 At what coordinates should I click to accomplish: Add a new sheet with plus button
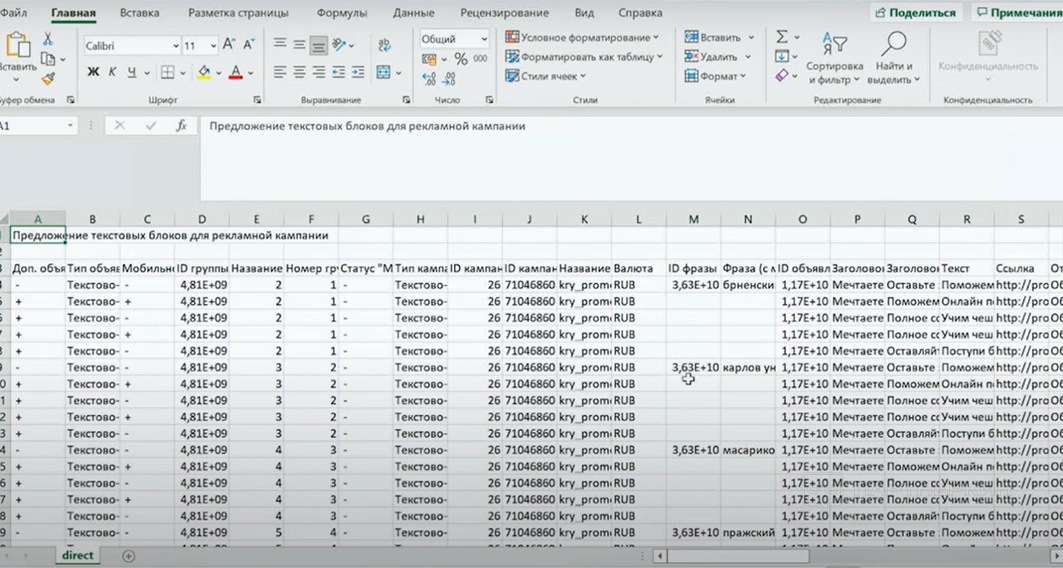click(128, 555)
